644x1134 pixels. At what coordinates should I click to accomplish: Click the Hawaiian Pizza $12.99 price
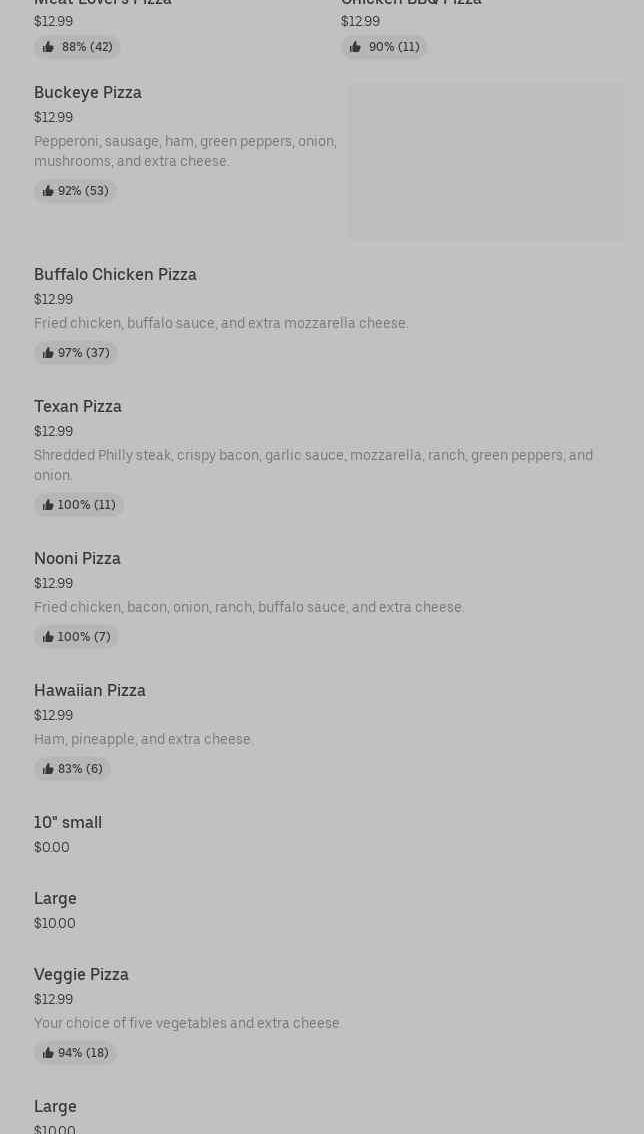[53, 715]
